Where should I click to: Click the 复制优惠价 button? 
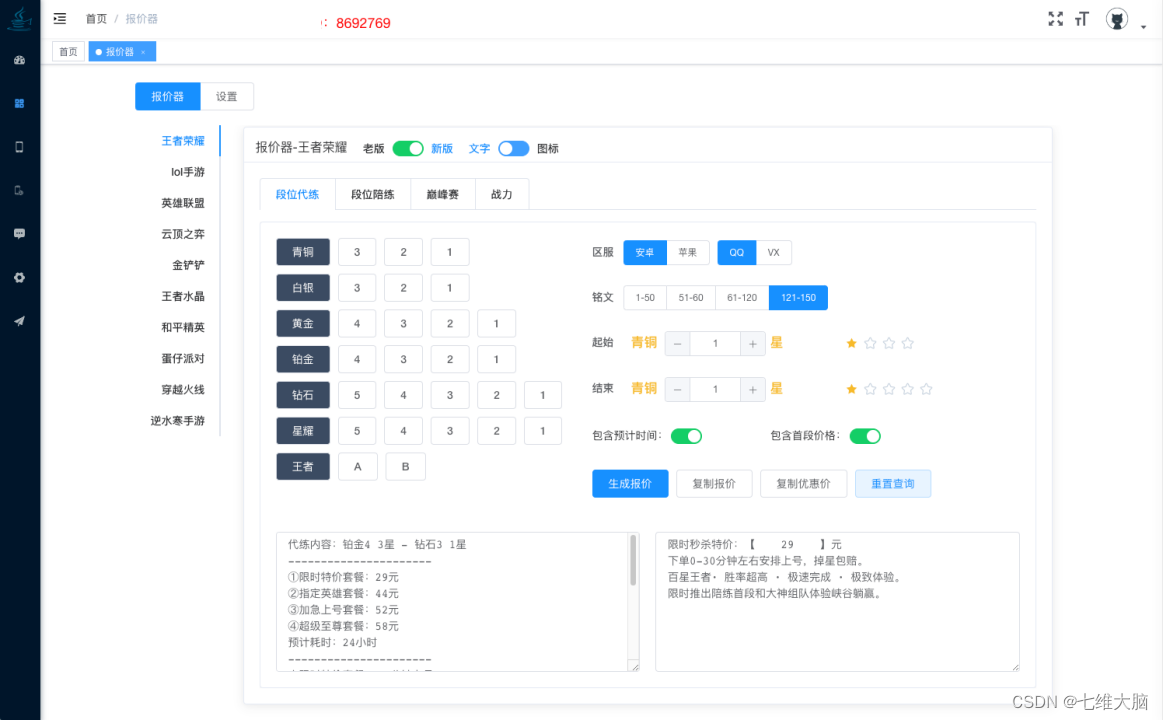[x=803, y=483]
